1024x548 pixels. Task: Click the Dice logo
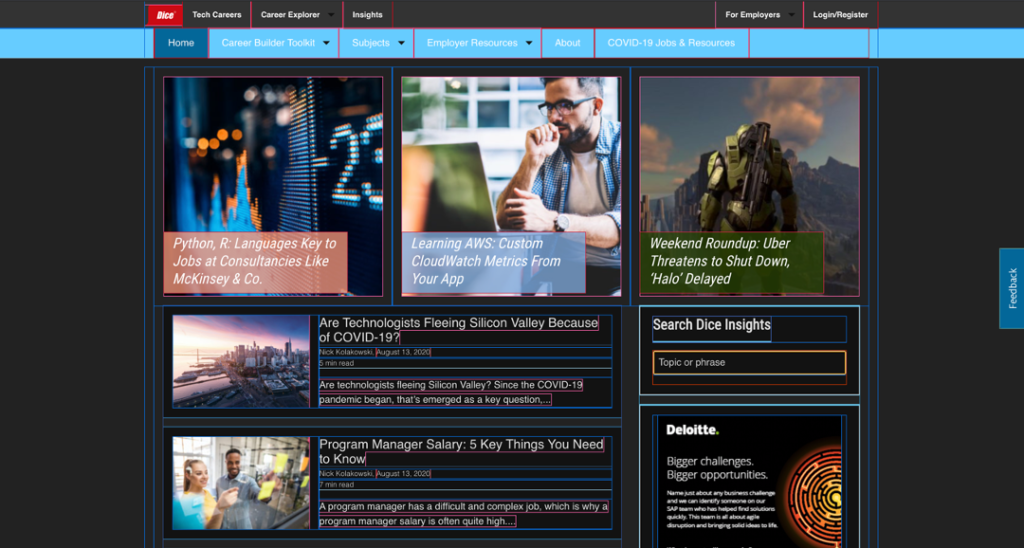pyautogui.click(x=165, y=15)
